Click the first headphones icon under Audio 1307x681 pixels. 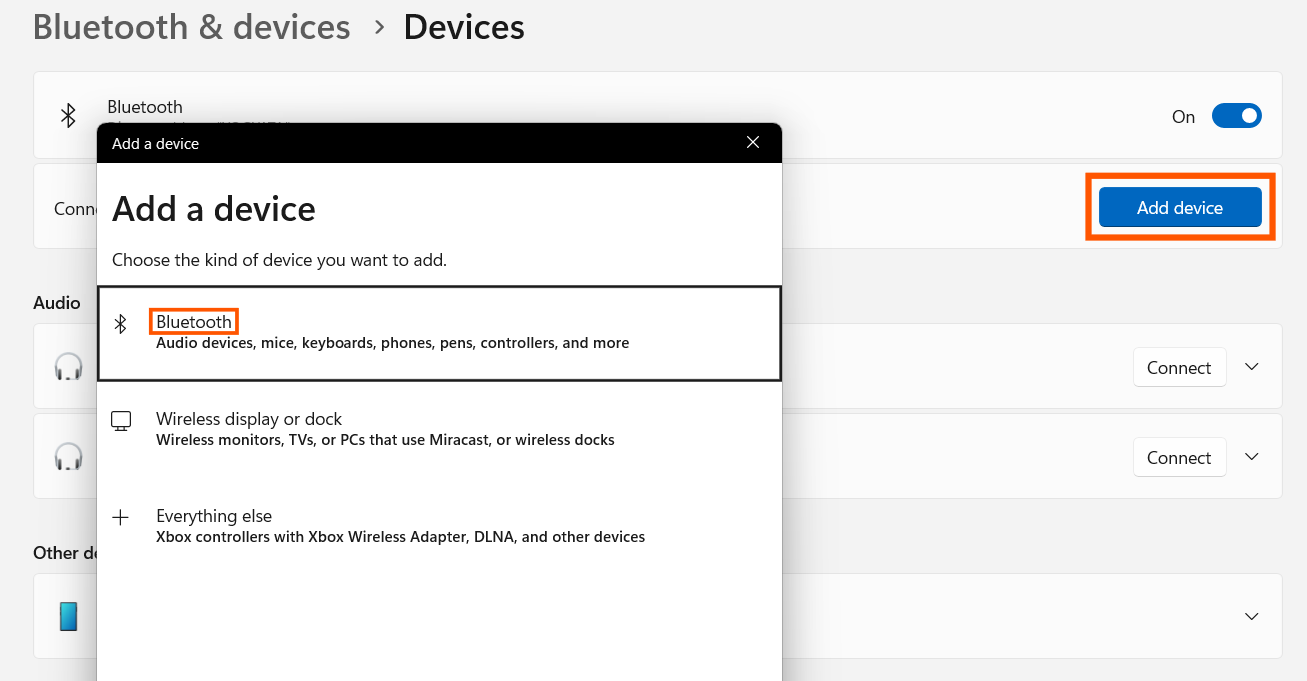pos(67,366)
